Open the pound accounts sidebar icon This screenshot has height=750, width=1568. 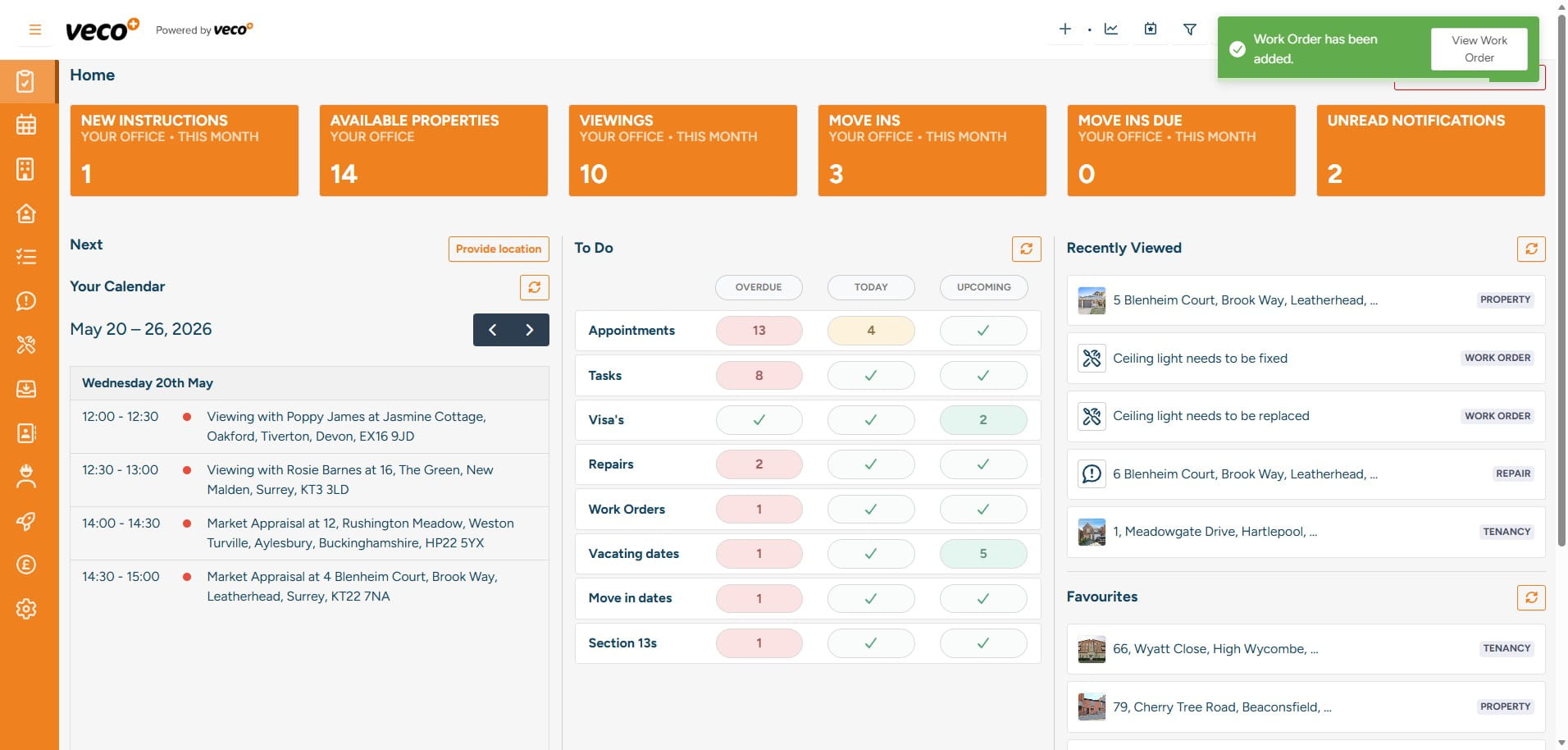click(x=26, y=565)
